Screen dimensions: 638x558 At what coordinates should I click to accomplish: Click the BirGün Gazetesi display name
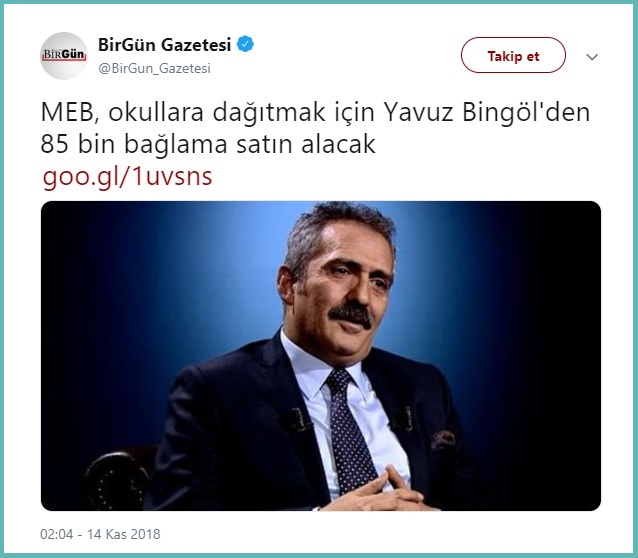pos(164,44)
